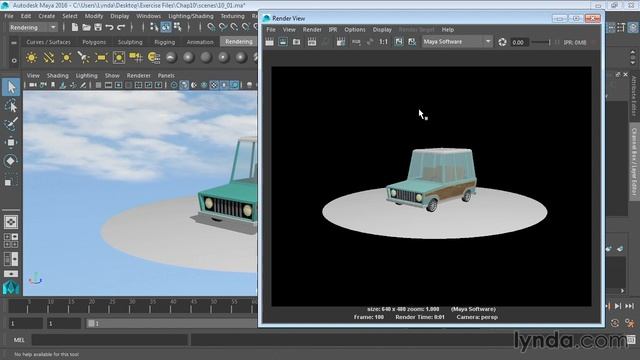Create an Area Light from the shelf
640x360 pixels.
tap(101, 58)
